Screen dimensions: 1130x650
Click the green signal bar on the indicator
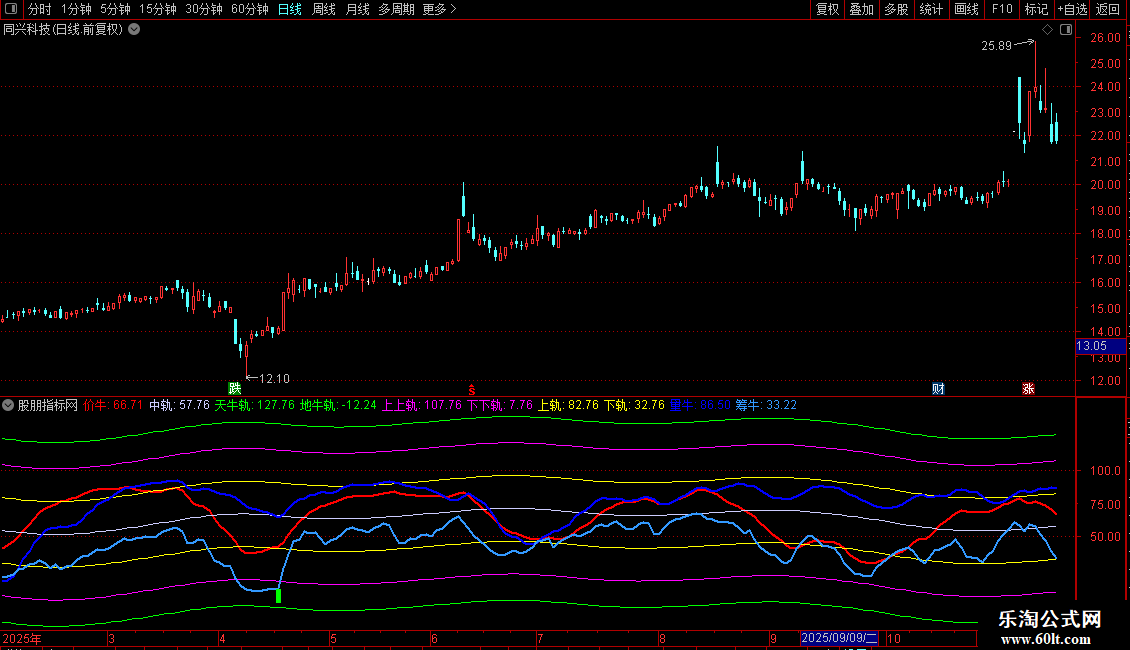pos(278,596)
